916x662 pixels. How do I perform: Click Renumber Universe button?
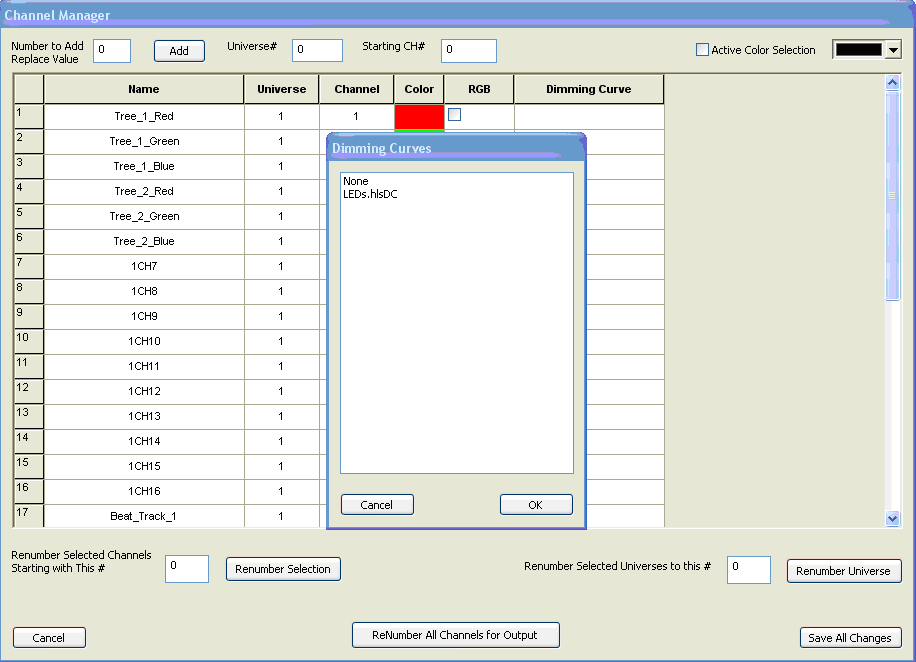point(844,571)
